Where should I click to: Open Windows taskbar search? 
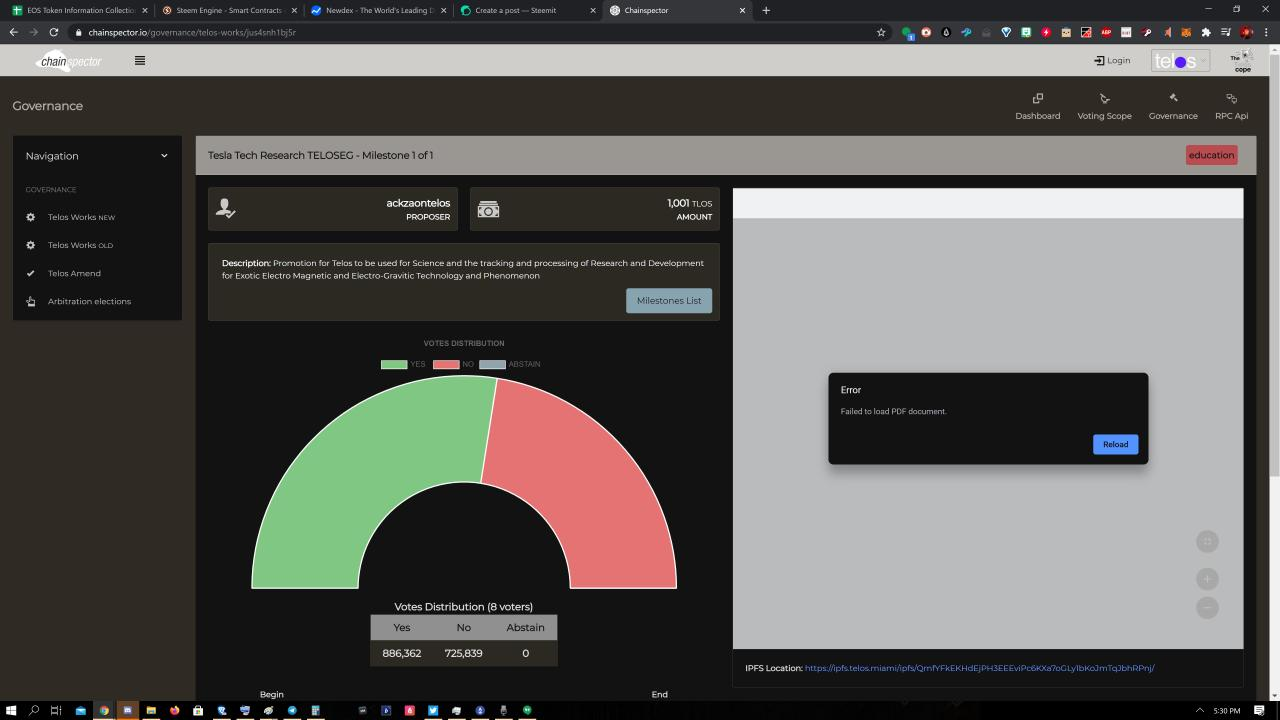pyautogui.click(x=33, y=711)
